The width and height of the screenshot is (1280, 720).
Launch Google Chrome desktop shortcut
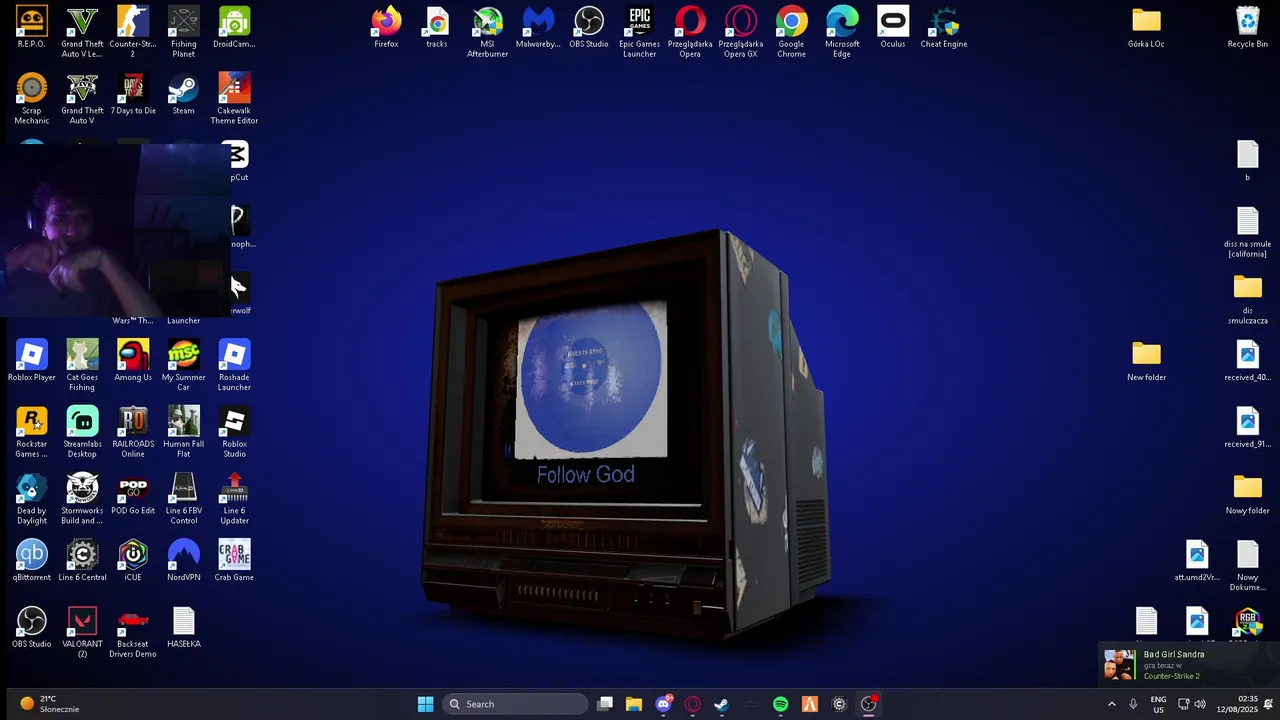click(791, 32)
